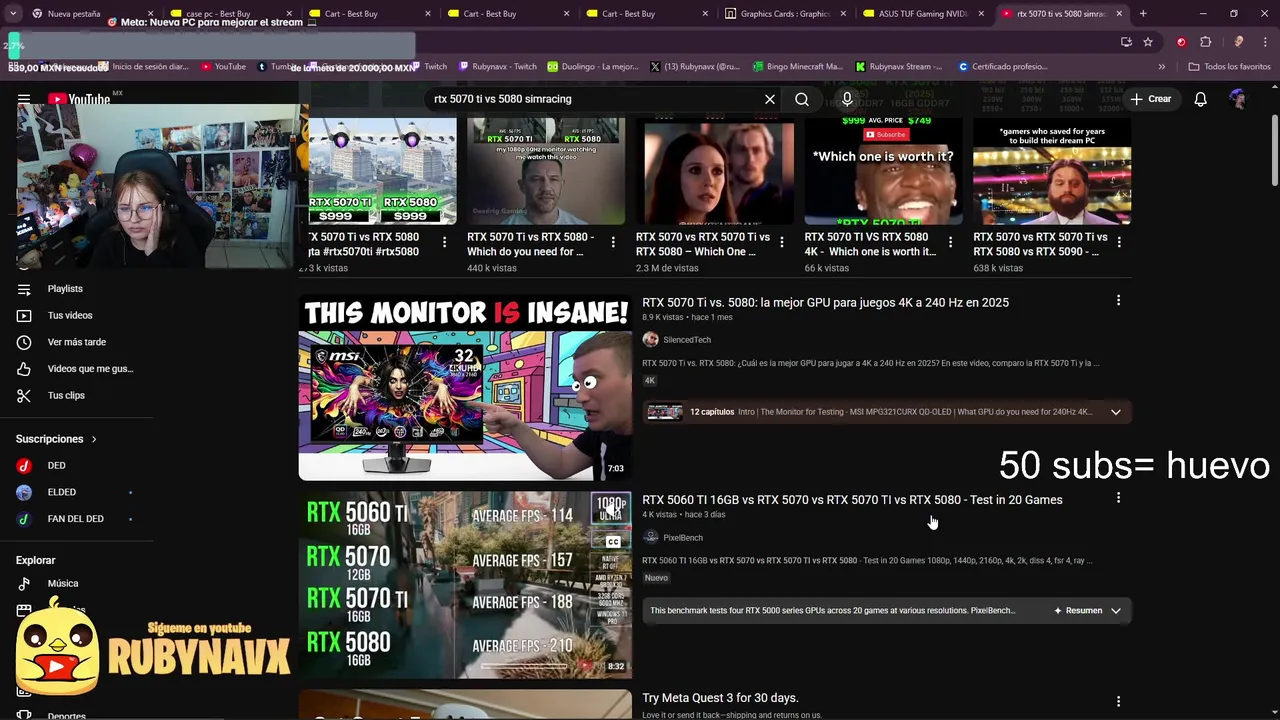Screen dimensions: 1280x720
Task: Open the browser extensions puzzle icon
Action: (1205, 42)
